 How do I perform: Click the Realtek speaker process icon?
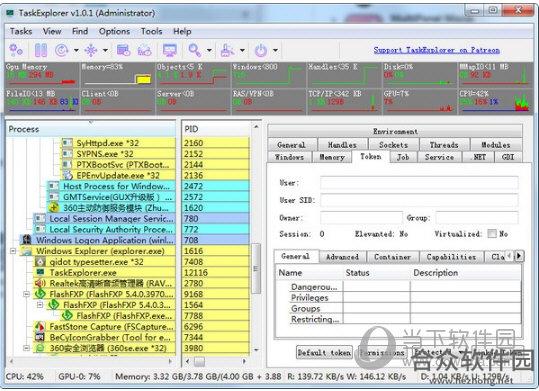pos(40,283)
